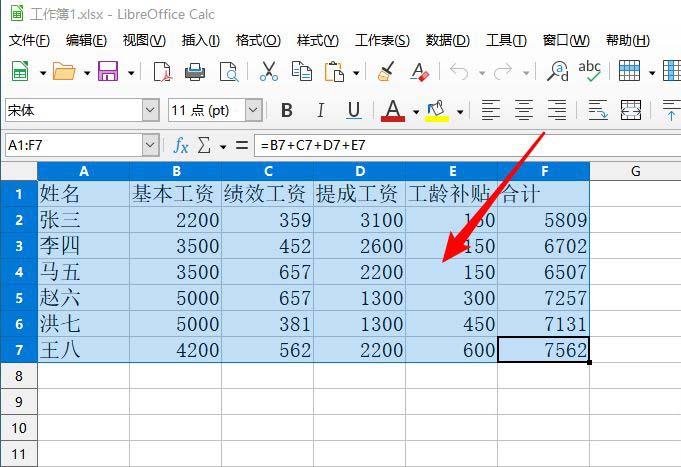Select row header 8

point(18,374)
